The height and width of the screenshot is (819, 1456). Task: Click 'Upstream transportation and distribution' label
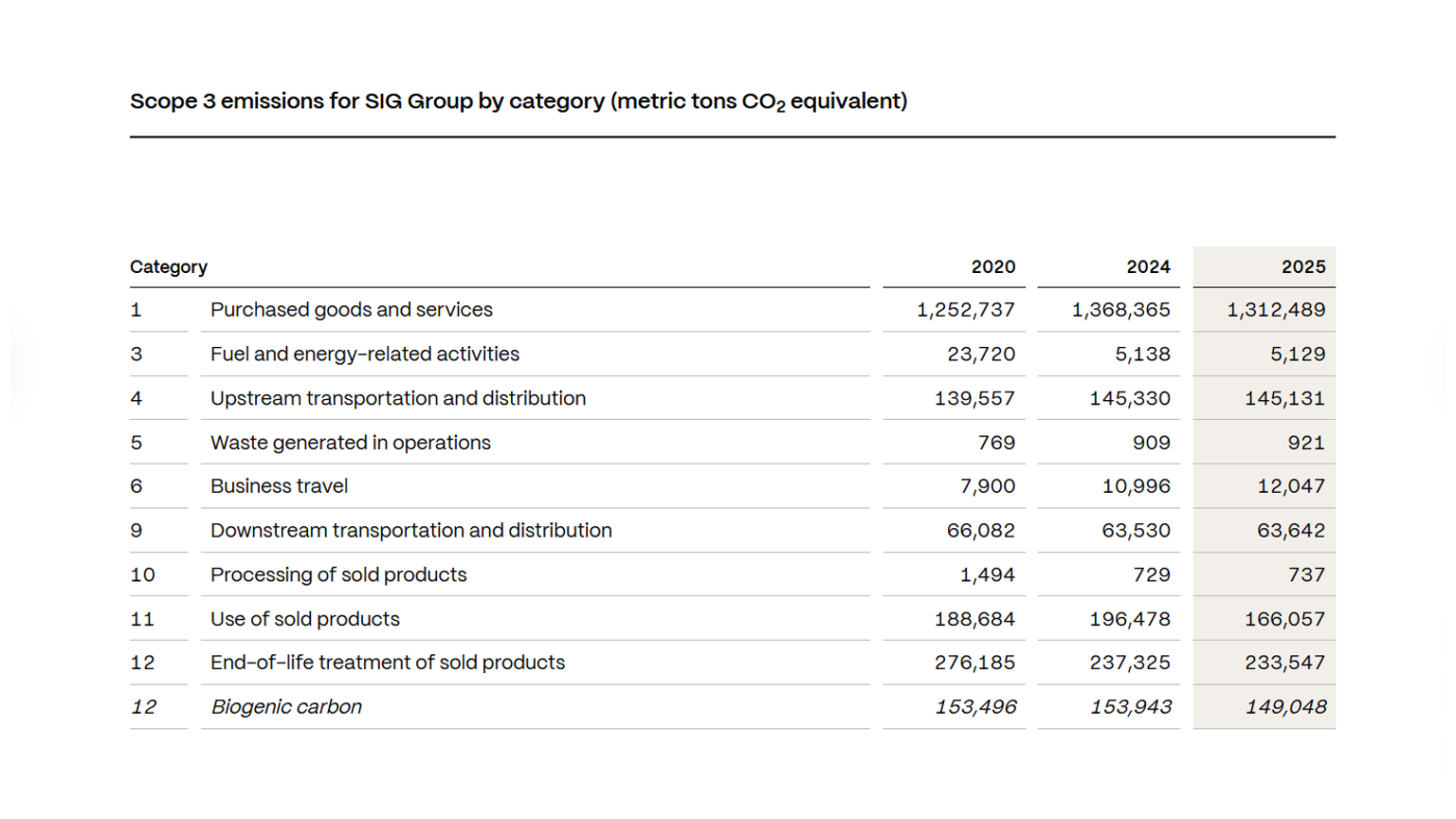click(x=398, y=398)
